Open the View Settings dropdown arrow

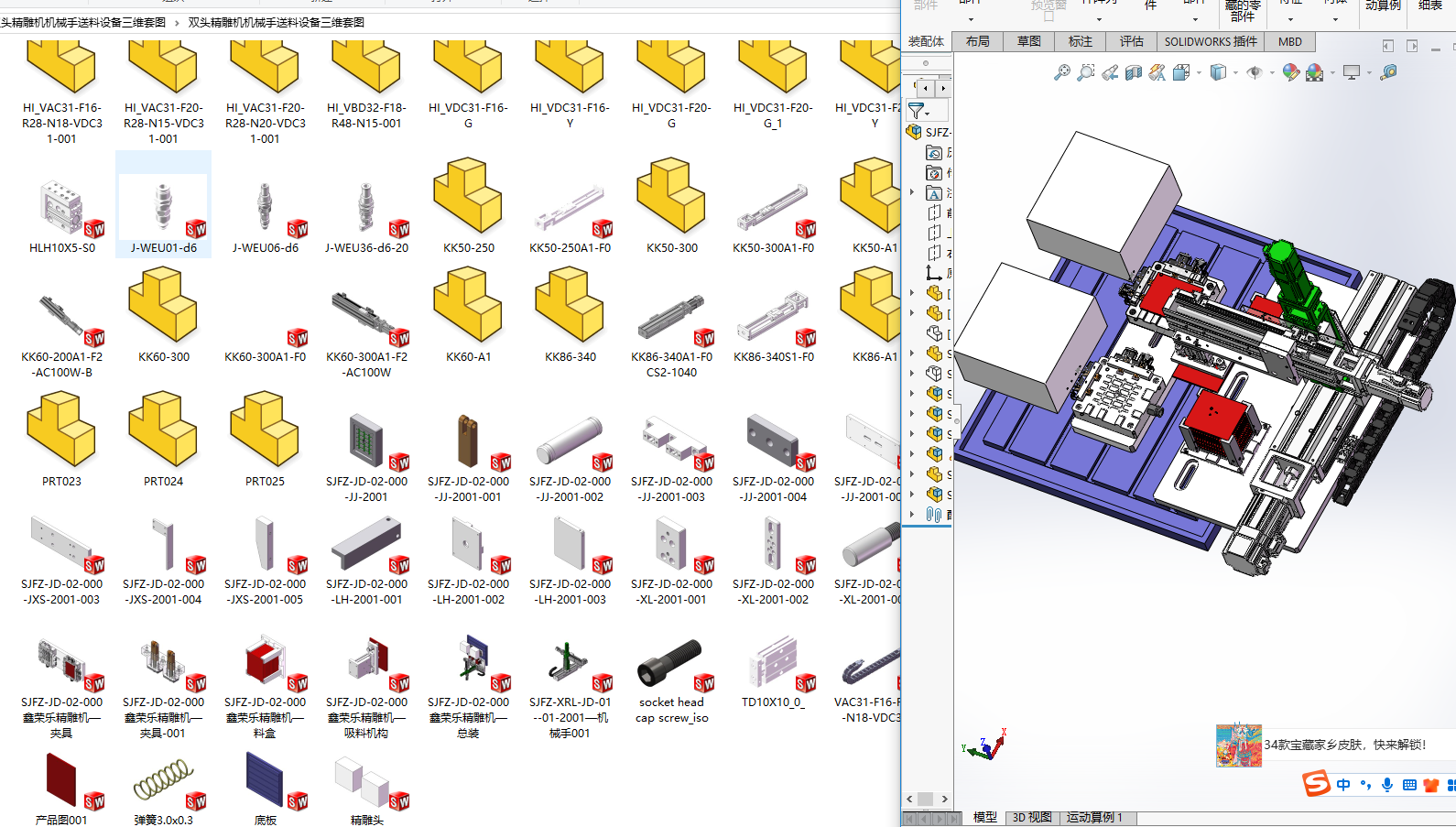point(1369,73)
